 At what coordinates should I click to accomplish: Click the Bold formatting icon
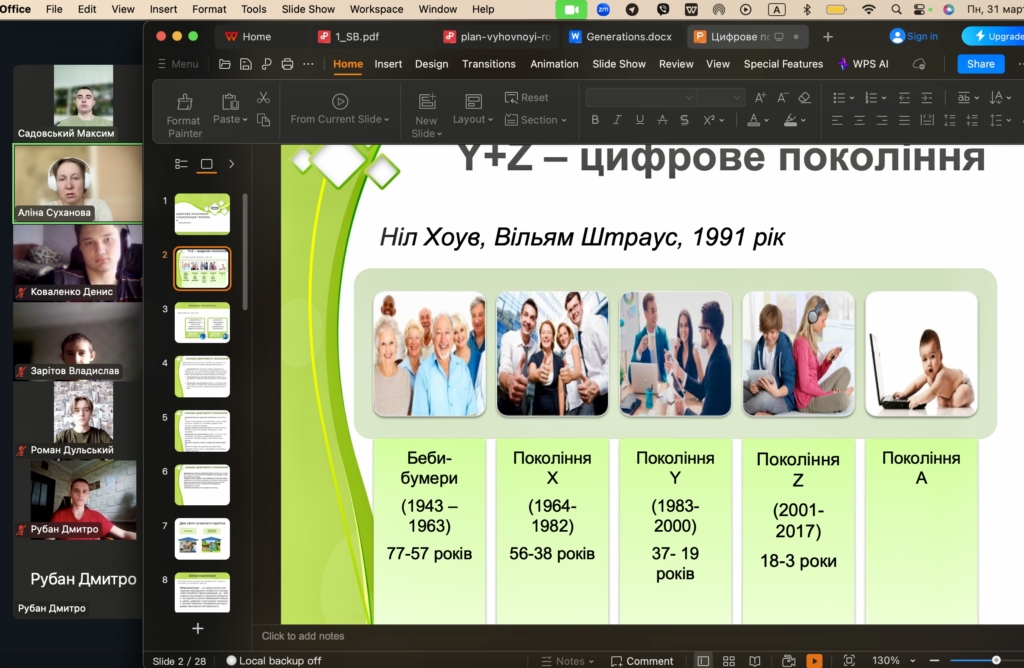[594, 120]
